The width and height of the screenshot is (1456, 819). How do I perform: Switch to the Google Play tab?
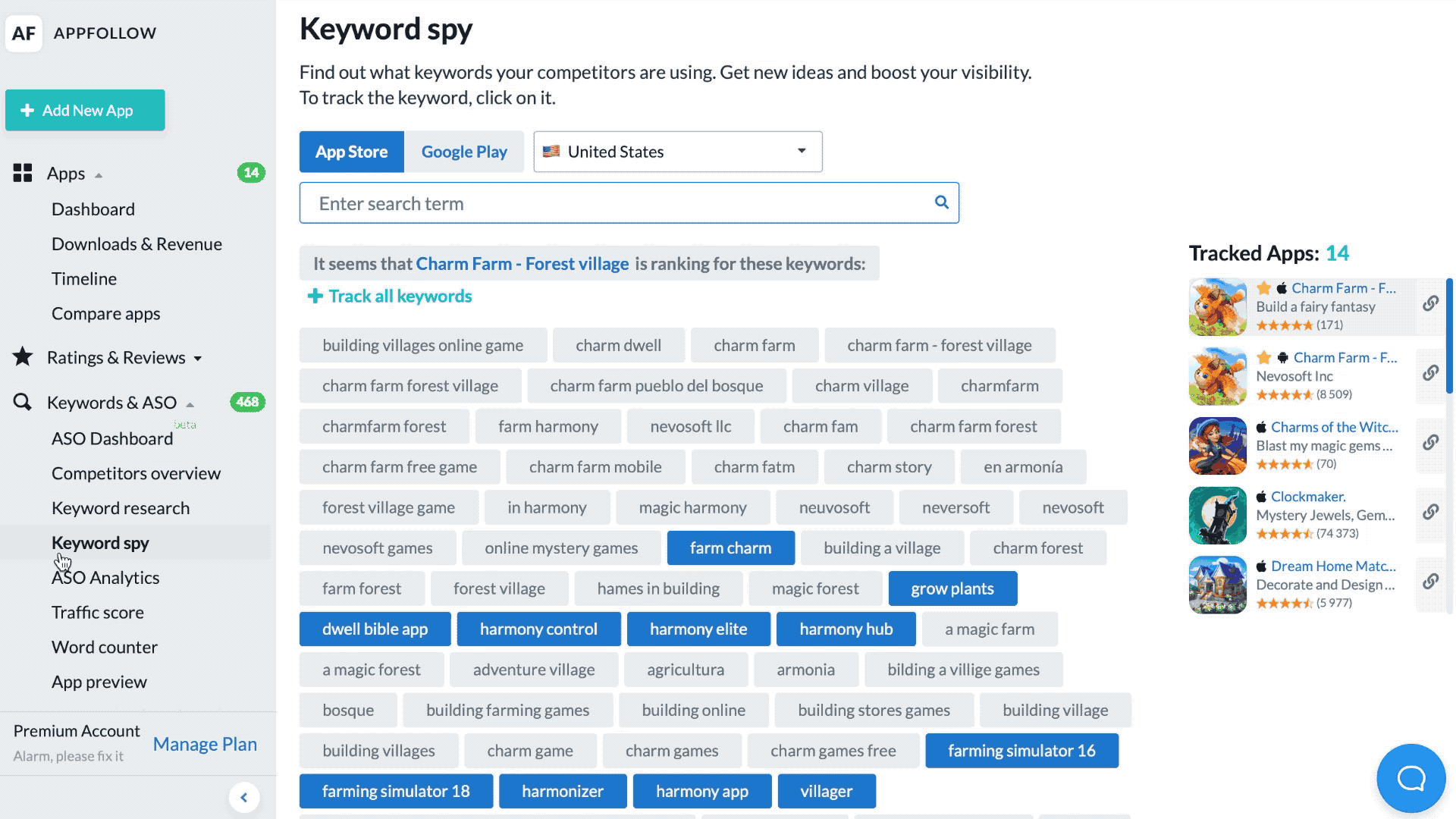pos(463,152)
